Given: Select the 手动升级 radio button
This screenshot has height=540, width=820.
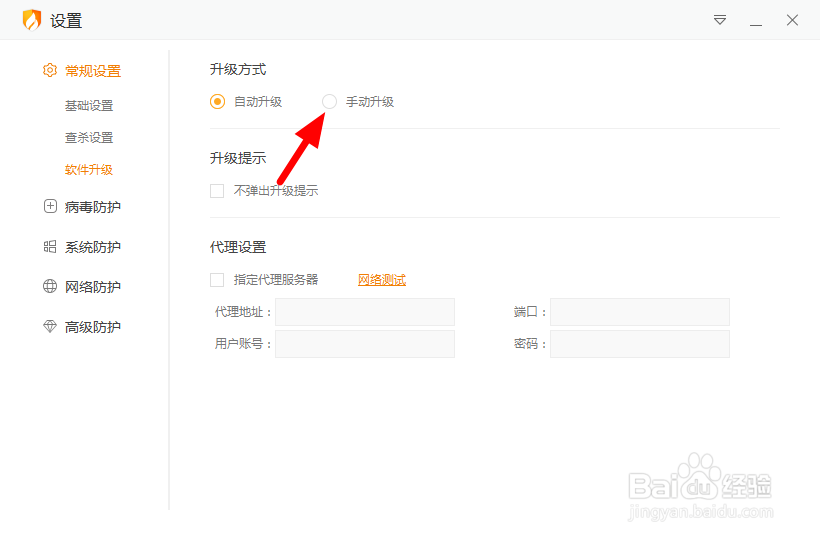Looking at the screenshot, I should click(x=329, y=101).
